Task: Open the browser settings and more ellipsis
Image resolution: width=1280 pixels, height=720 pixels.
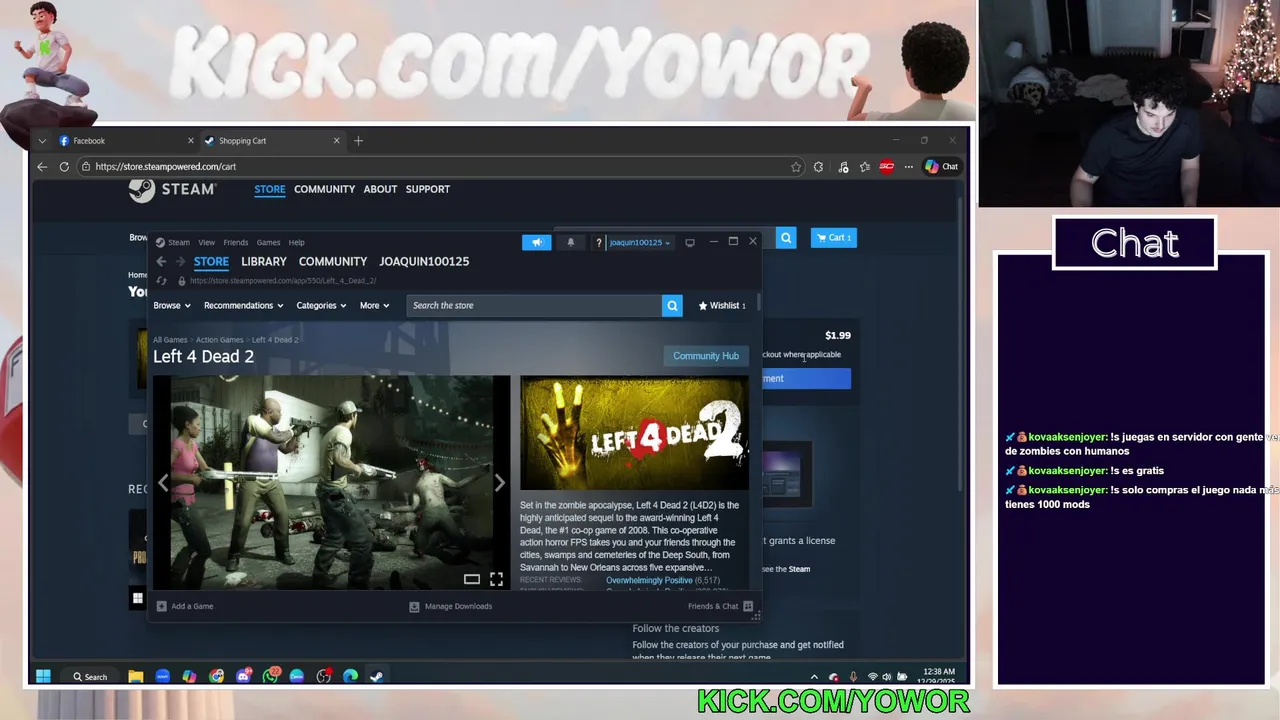Action: coord(908,167)
